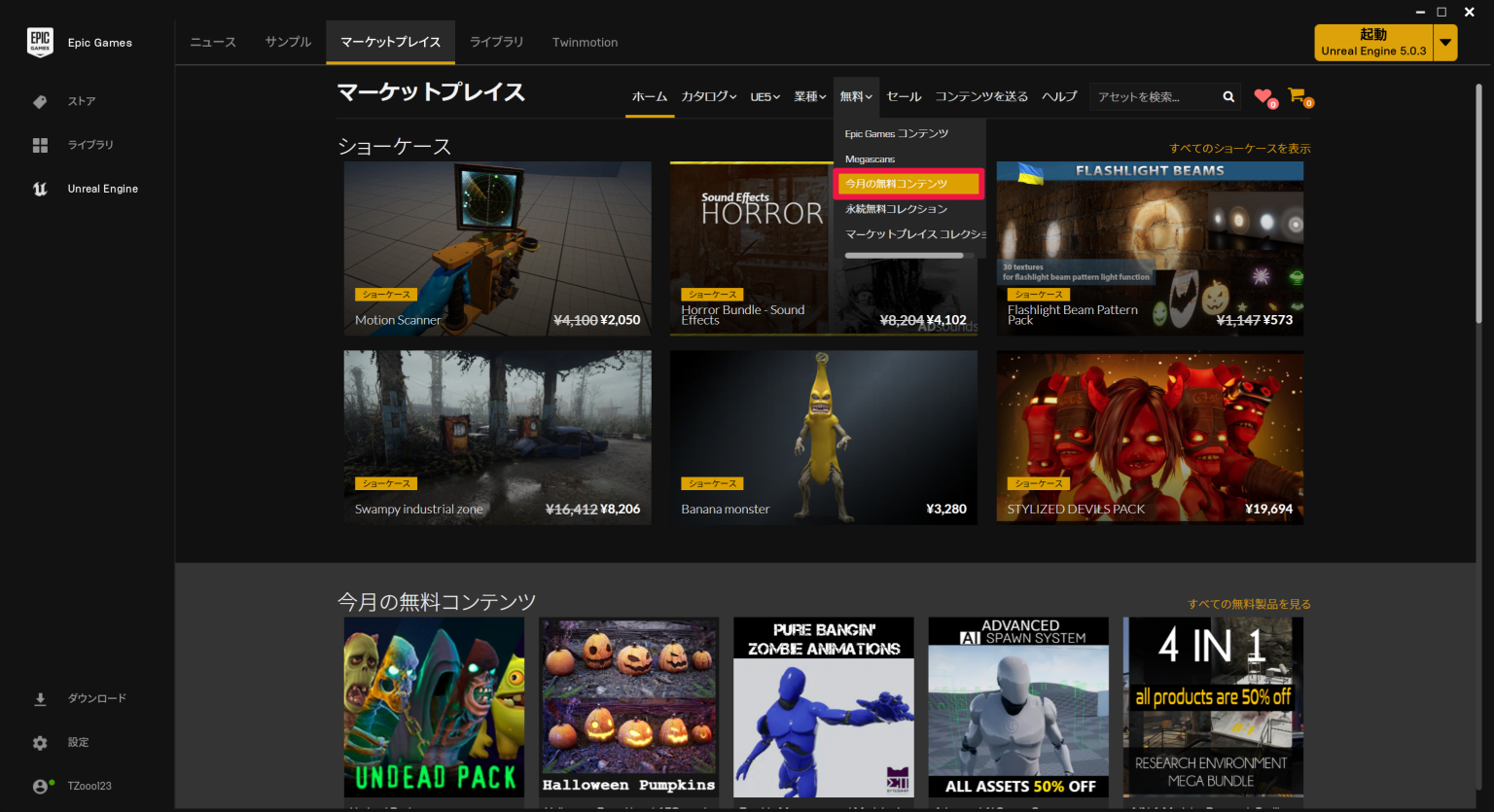Open the UE5 dropdown menu
Image resolution: width=1494 pixels, height=812 pixels.
(x=765, y=96)
